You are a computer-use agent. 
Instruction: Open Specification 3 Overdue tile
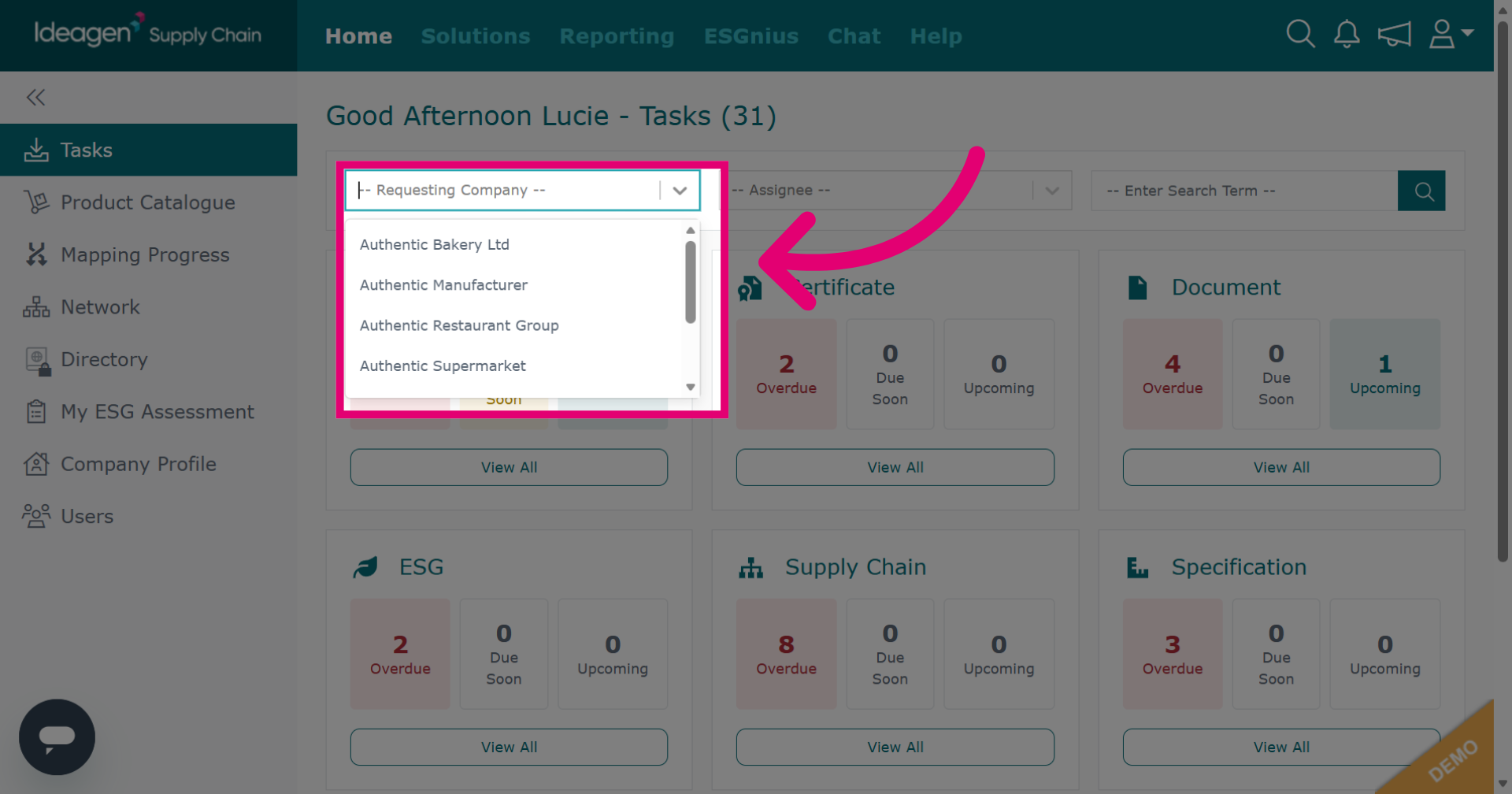(1173, 654)
